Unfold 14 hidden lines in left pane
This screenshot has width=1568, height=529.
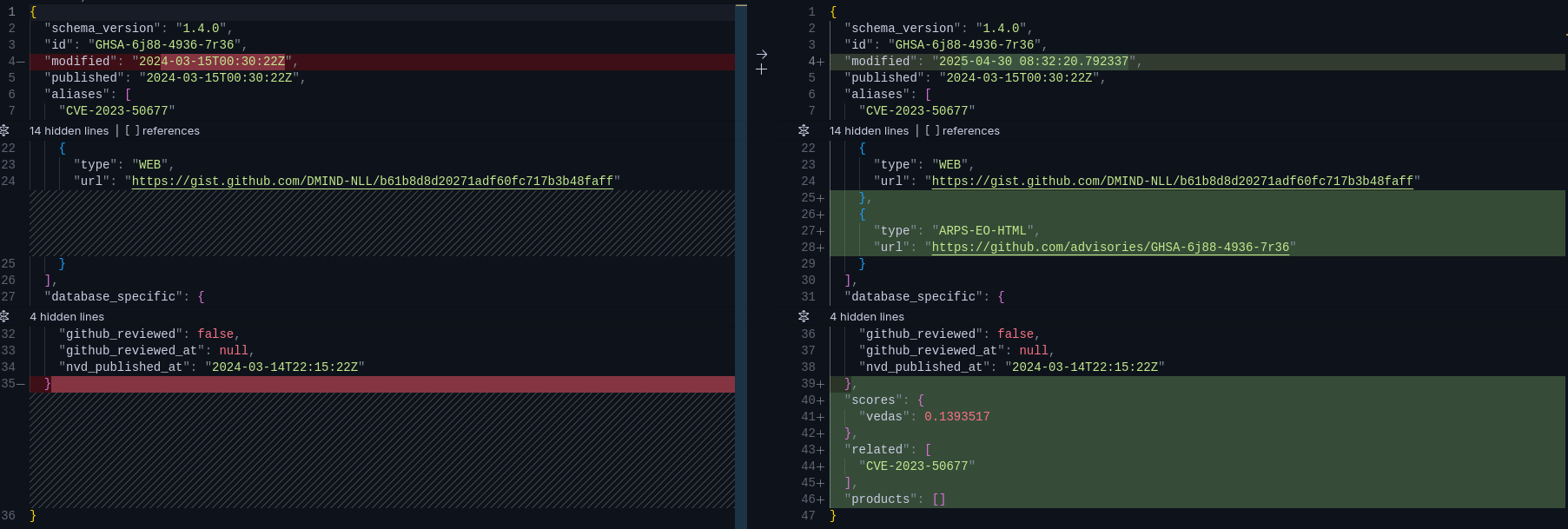[5, 130]
